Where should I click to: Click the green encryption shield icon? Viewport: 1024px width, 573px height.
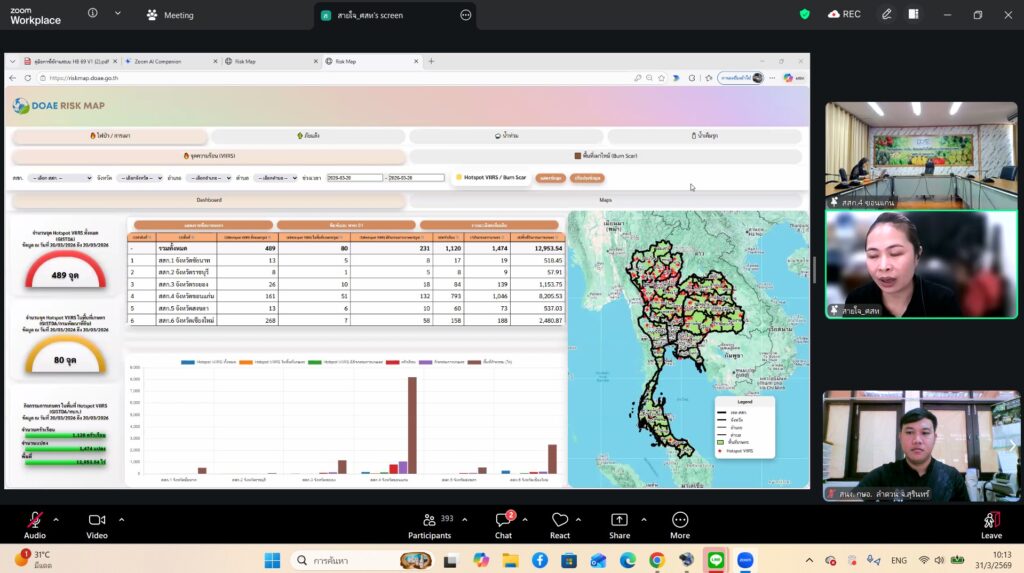[x=804, y=14]
